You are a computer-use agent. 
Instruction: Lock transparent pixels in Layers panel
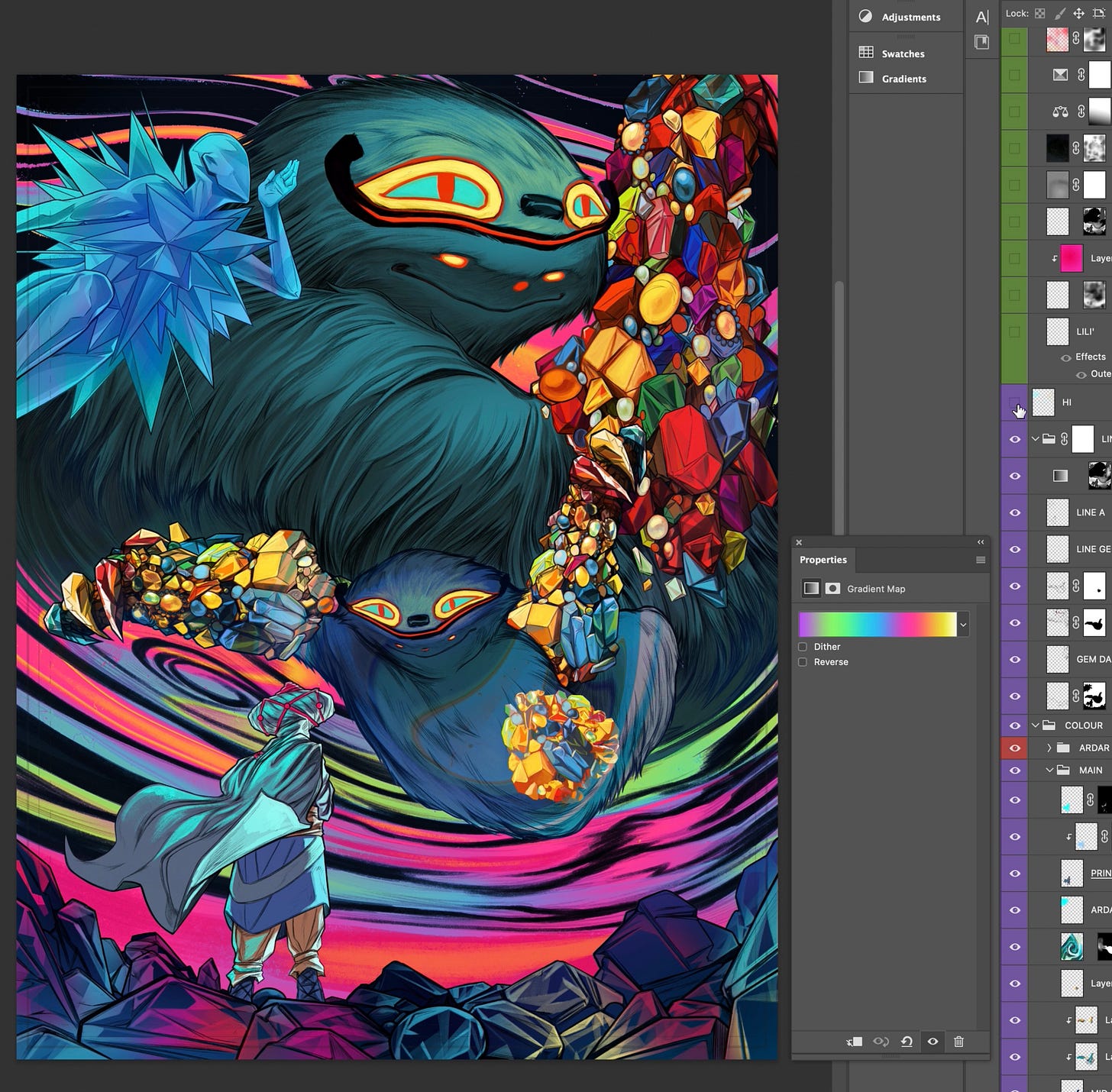click(x=1040, y=13)
